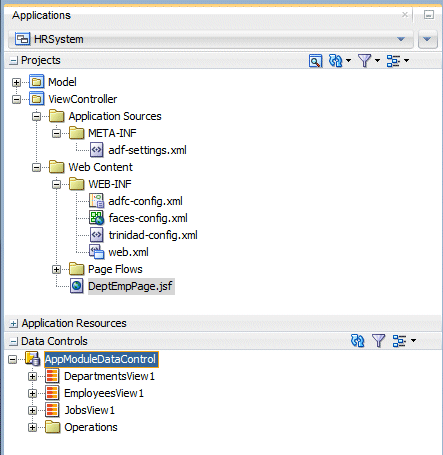Click the trinidad-config.xml file icon

coord(96,235)
